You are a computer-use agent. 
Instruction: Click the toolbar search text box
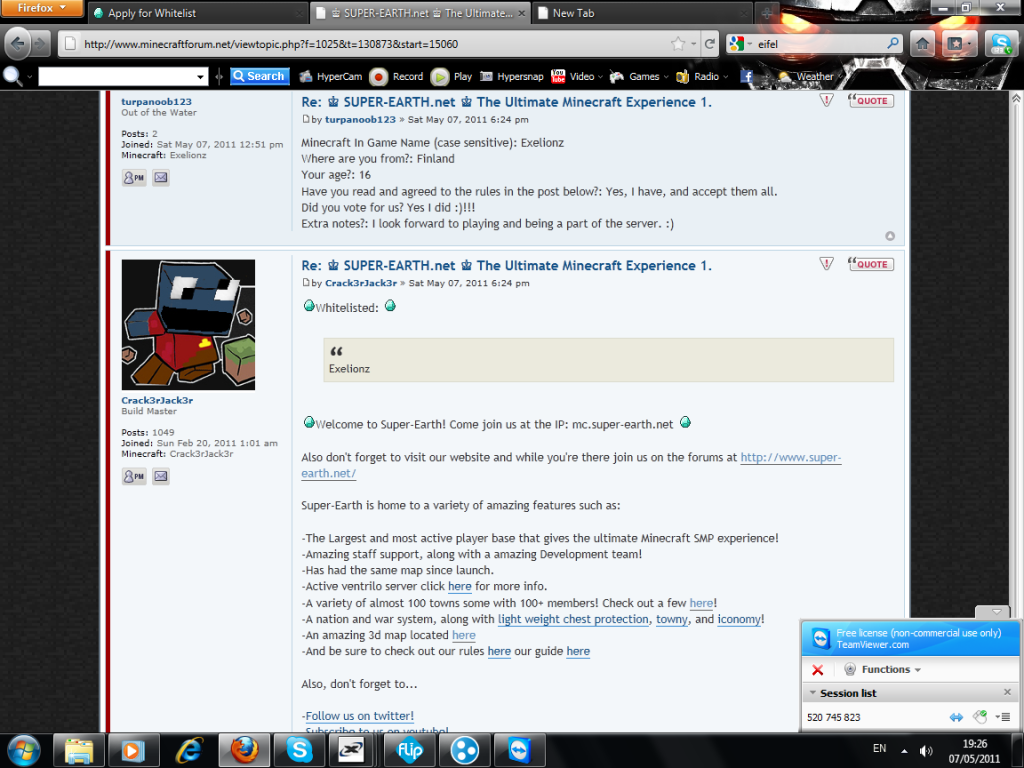point(116,76)
